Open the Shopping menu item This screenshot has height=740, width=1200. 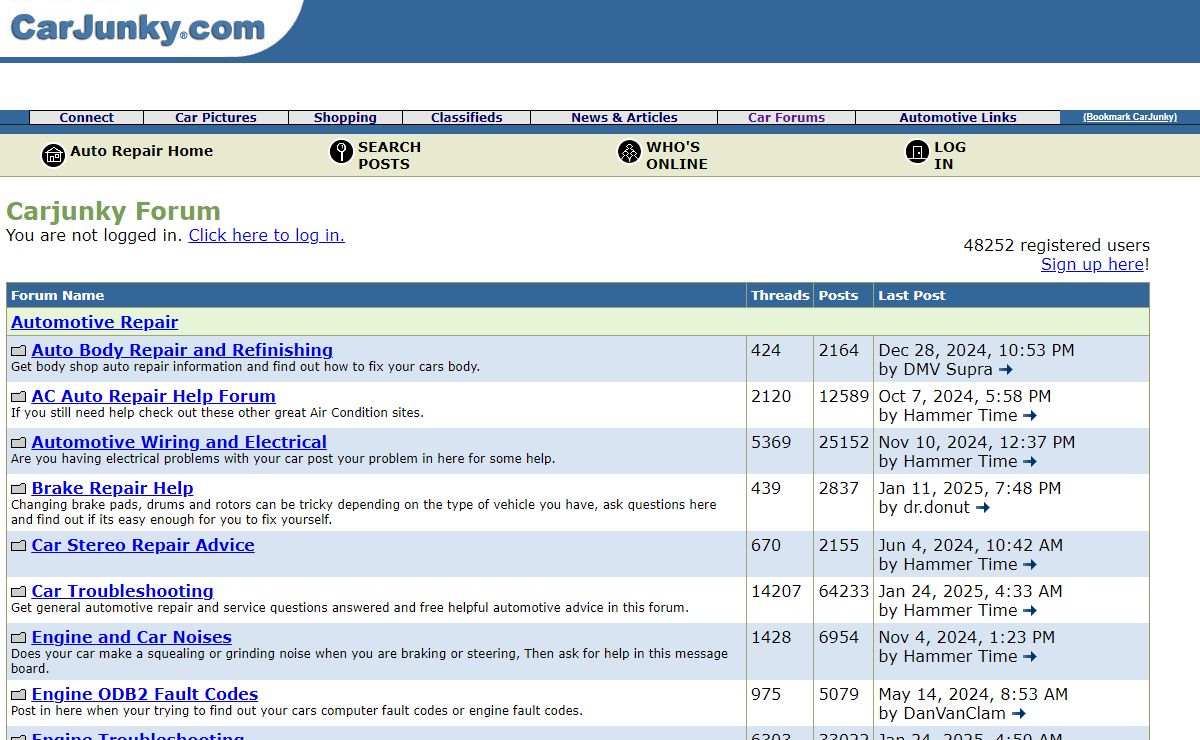click(345, 117)
